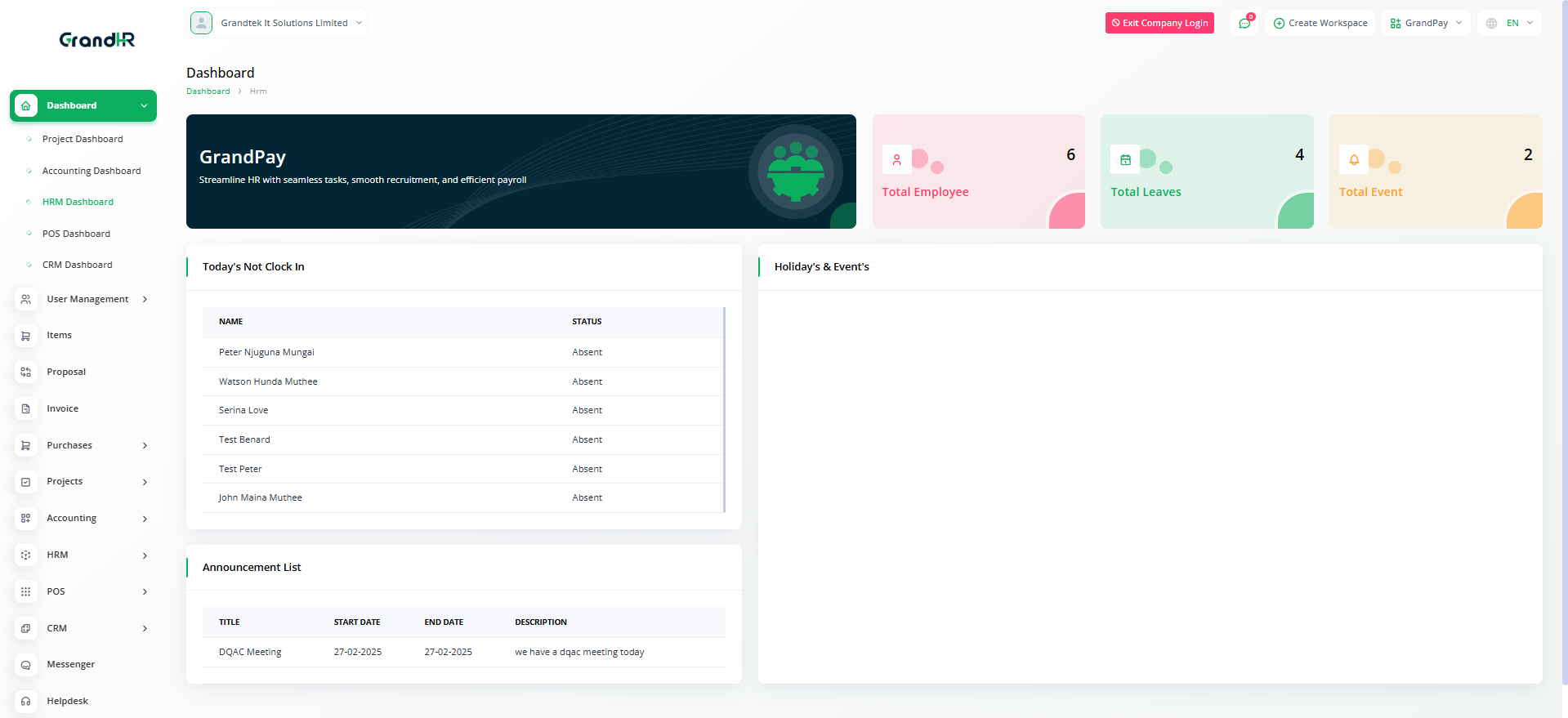Click the chat notifications icon in header

pos(1244,23)
